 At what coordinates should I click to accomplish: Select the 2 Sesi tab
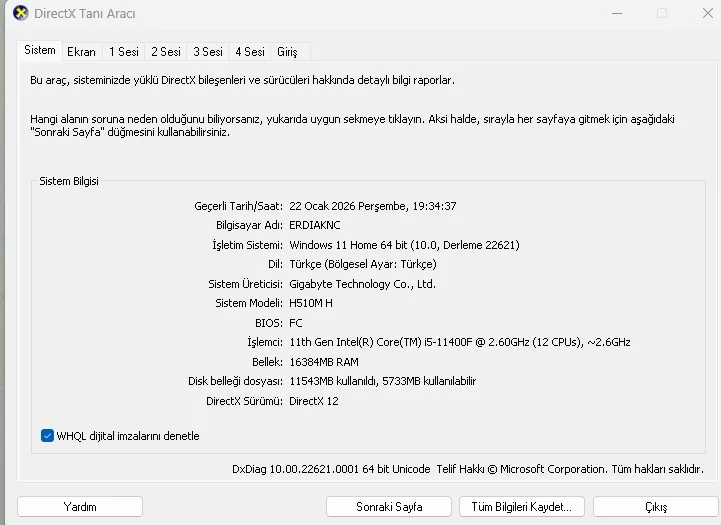coord(166,52)
